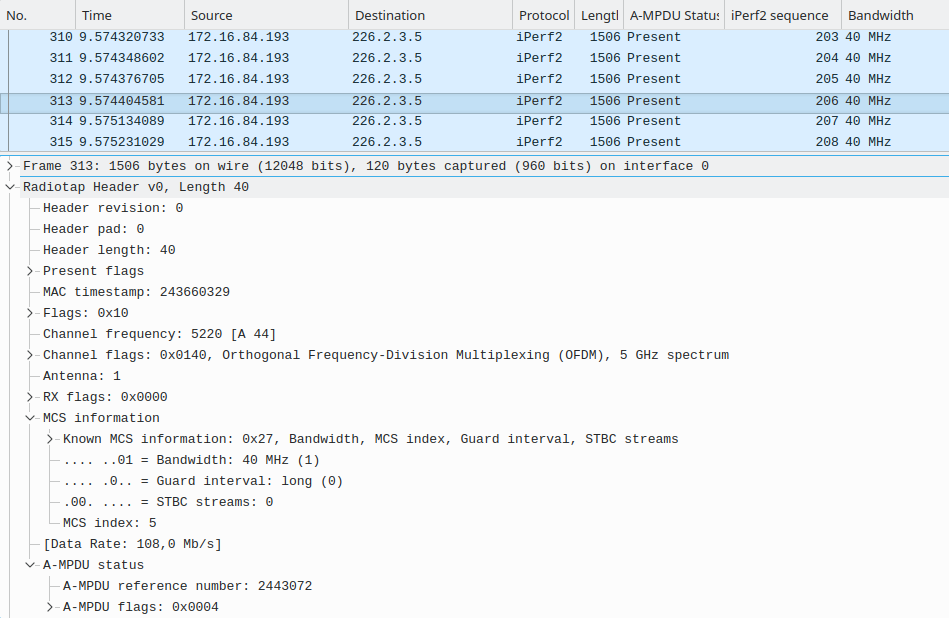
Task: Sort by the Bandwidth column header
Action: (x=895, y=15)
